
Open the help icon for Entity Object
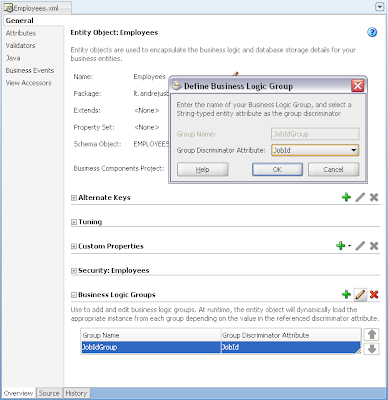coord(372,32)
